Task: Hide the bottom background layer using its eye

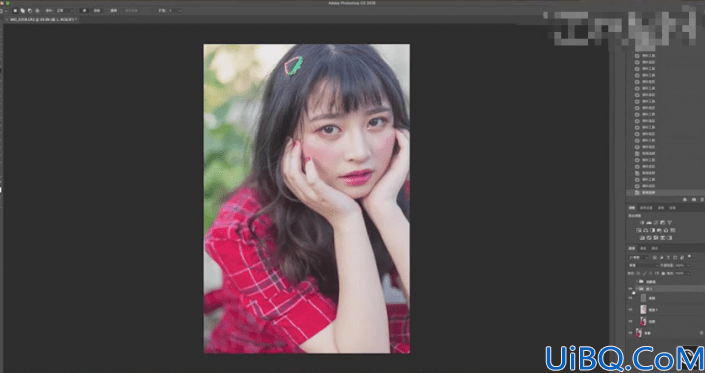Action: coord(630,333)
